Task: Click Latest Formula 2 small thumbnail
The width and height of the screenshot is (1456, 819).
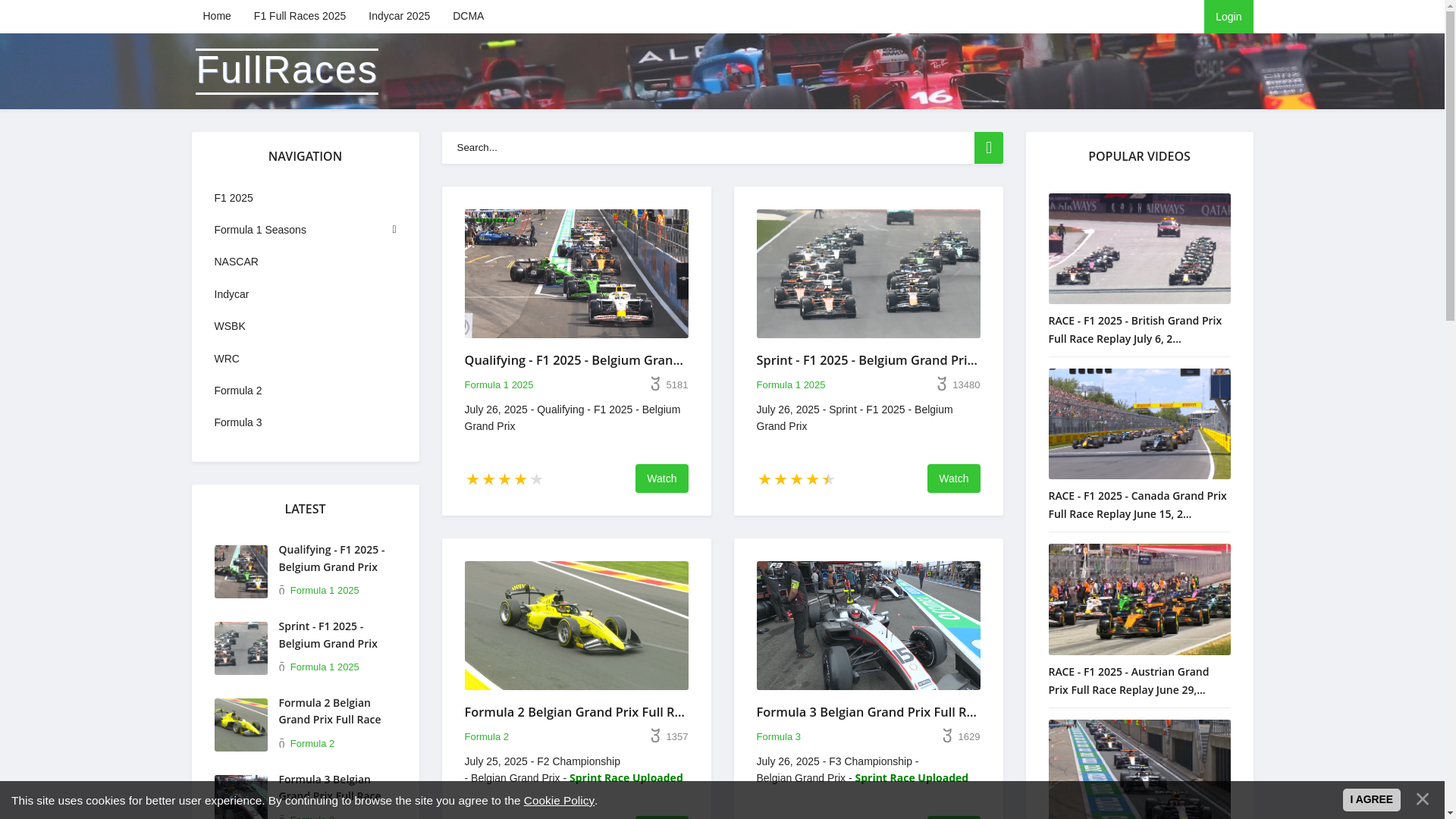Action: pyautogui.click(x=240, y=725)
